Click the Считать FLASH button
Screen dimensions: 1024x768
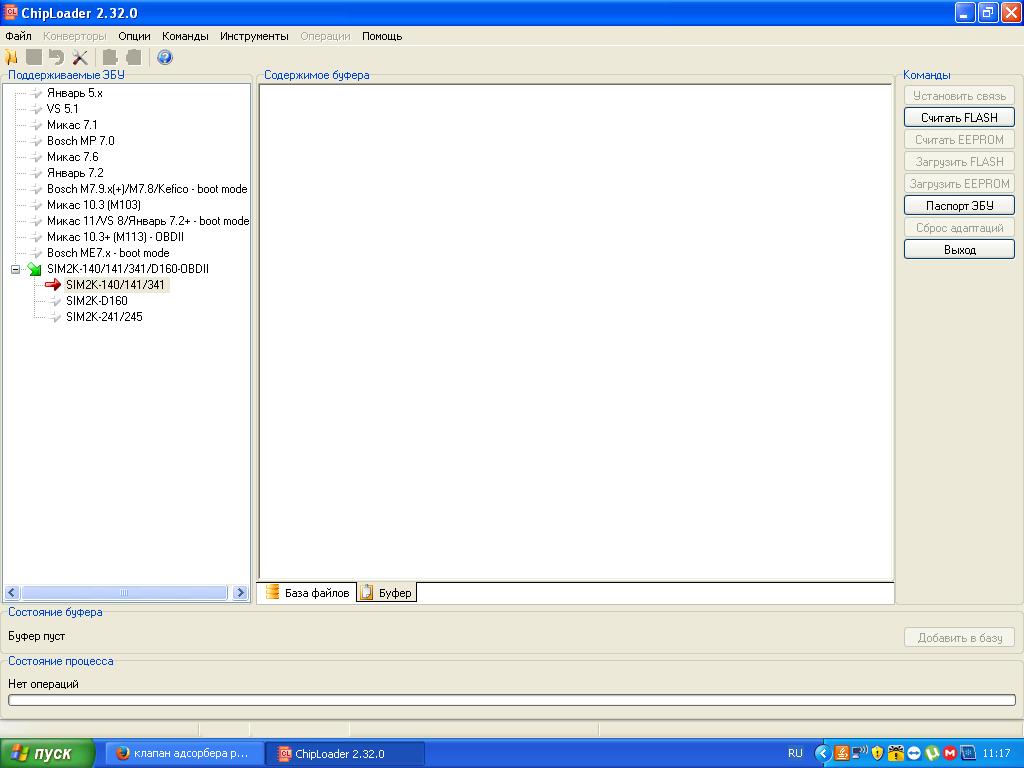959,118
